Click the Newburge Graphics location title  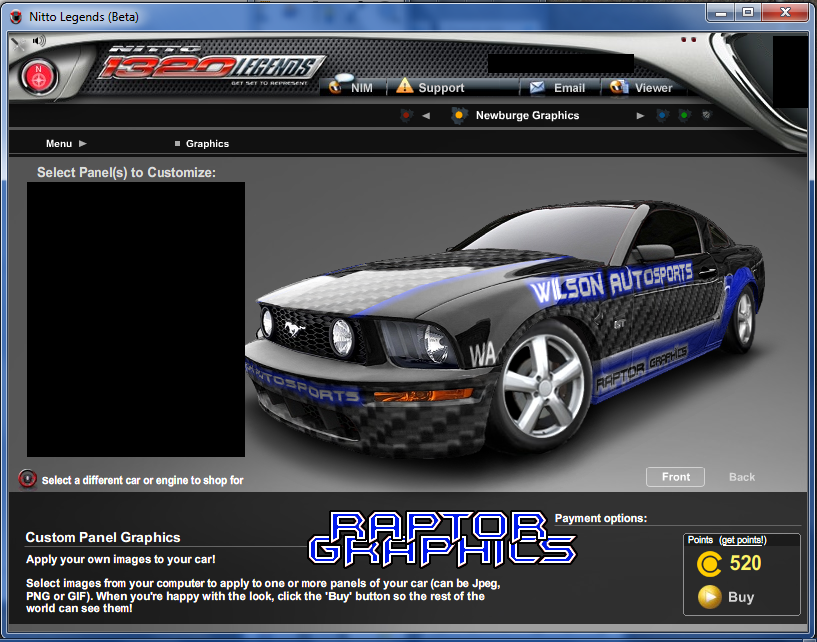527,115
